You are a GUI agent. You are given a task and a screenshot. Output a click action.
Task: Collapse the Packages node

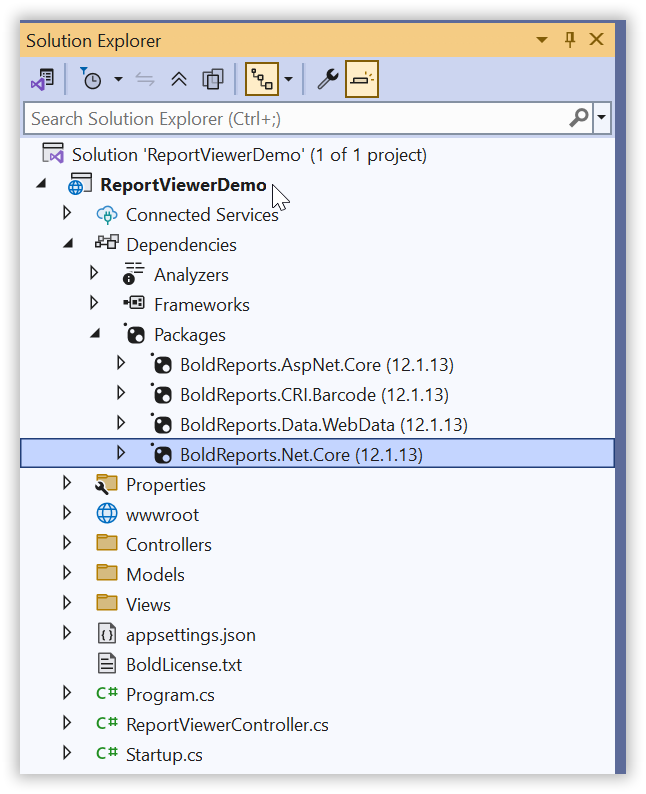click(95, 334)
